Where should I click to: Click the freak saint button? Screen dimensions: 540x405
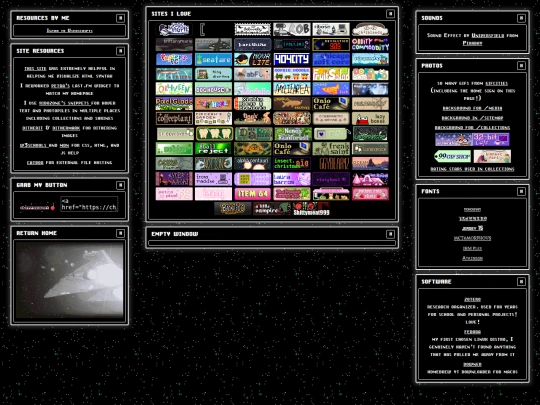point(331,149)
